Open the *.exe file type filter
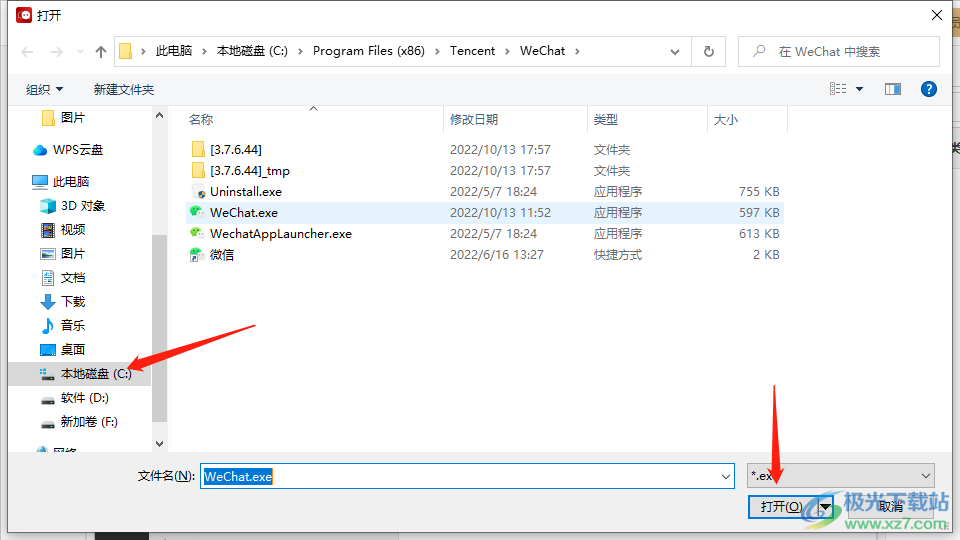Viewport: 960px width, 540px height. click(x=841, y=476)
